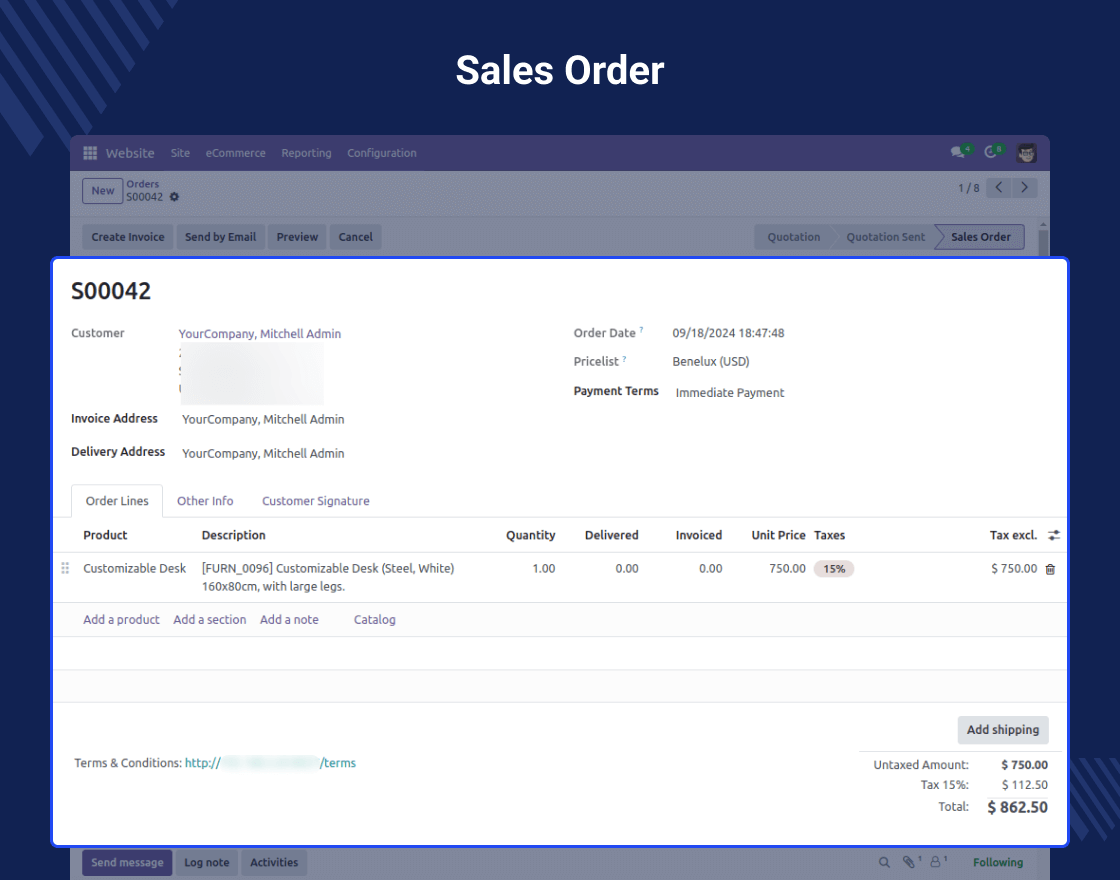
Task: Click the Order Date value field
Action: 728,333
